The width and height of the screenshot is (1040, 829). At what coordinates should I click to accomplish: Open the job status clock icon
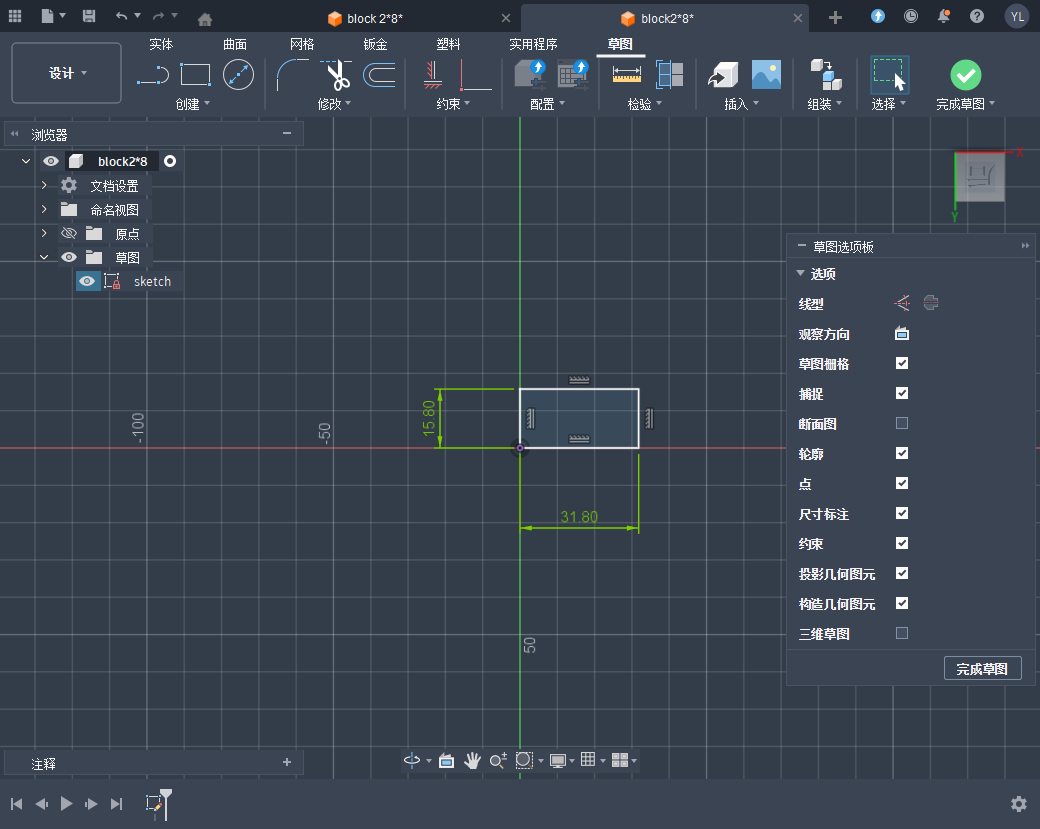pyautogui.click(x=911, y=16)
